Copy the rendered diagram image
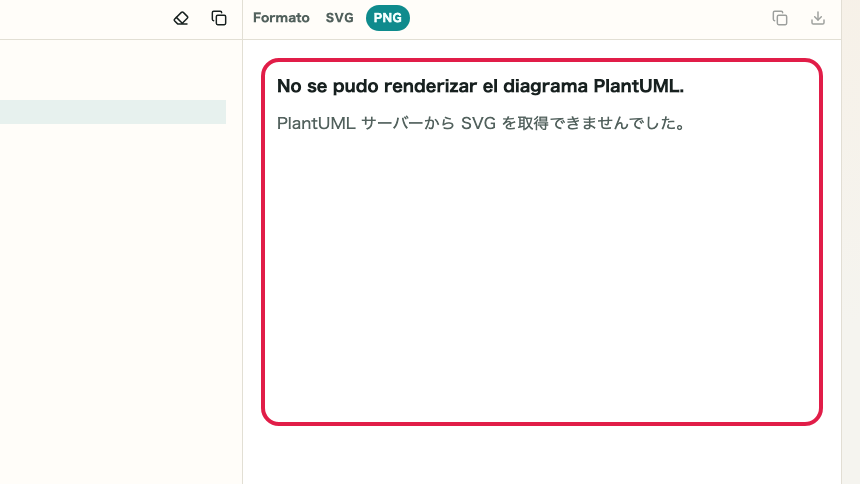 (x=780, y=18)
